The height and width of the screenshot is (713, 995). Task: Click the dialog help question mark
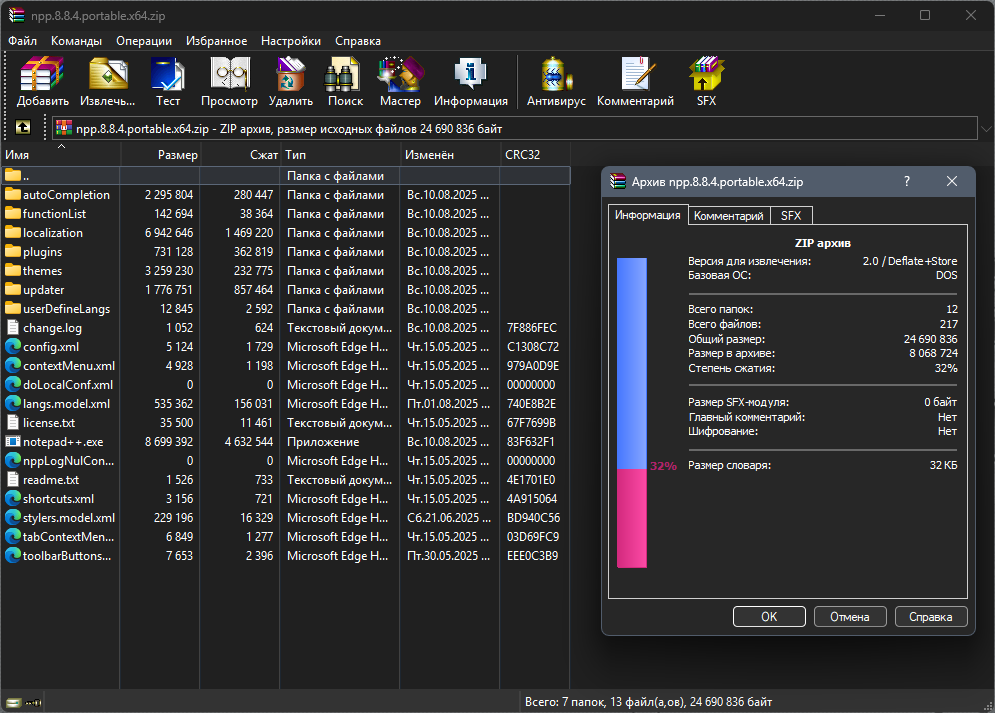[907, 181]
